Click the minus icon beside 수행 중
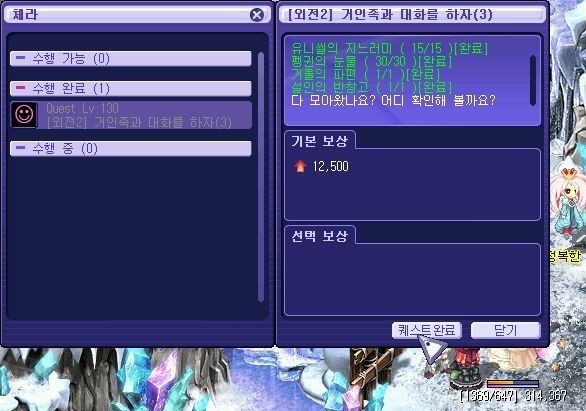The height and width of the screenshot is (411, 586). click(21, 148)
